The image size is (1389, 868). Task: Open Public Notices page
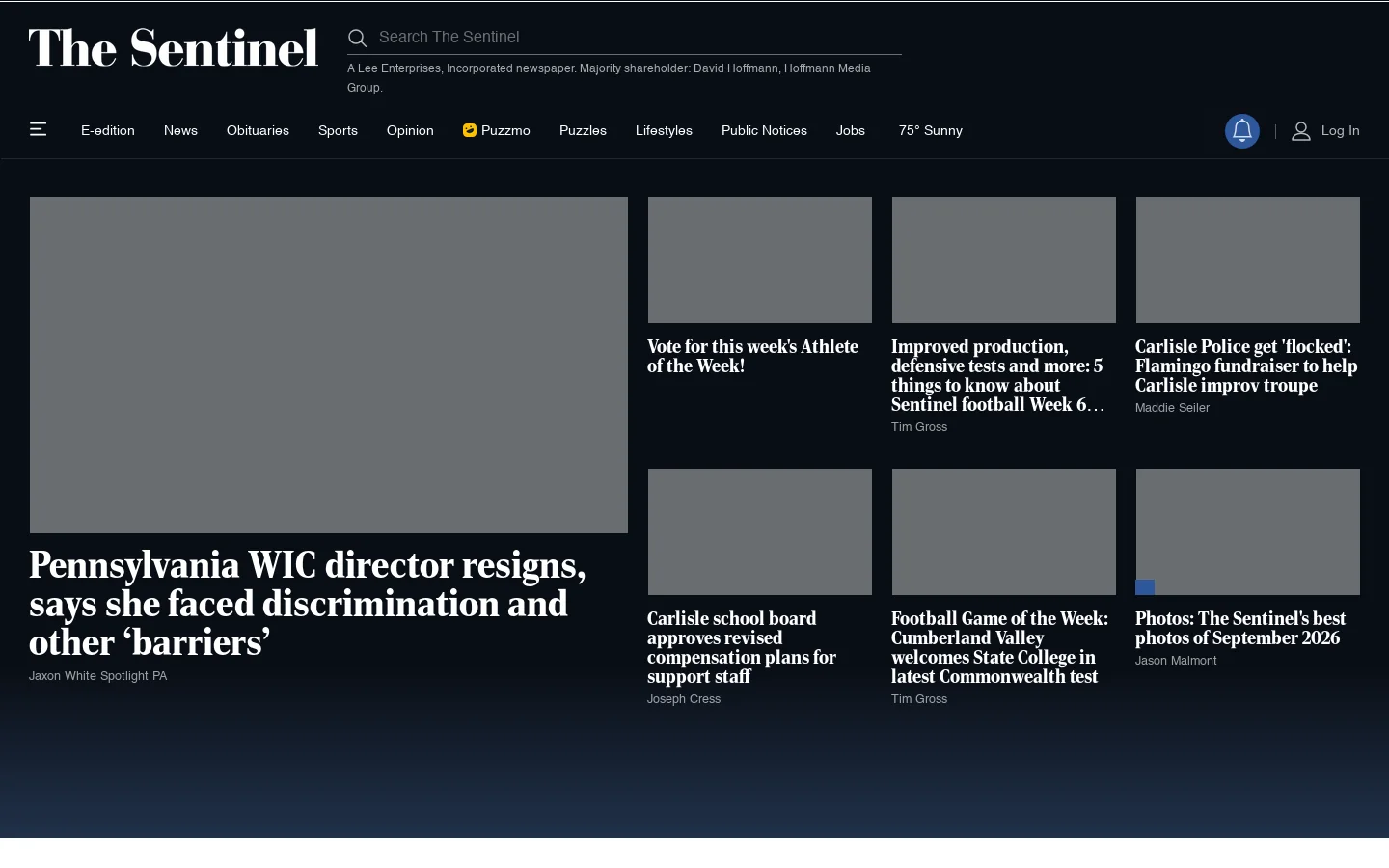point(764,130)
